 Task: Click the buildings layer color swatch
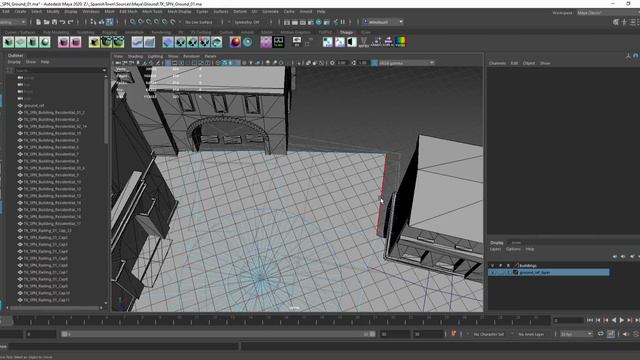tap(516, 265)
